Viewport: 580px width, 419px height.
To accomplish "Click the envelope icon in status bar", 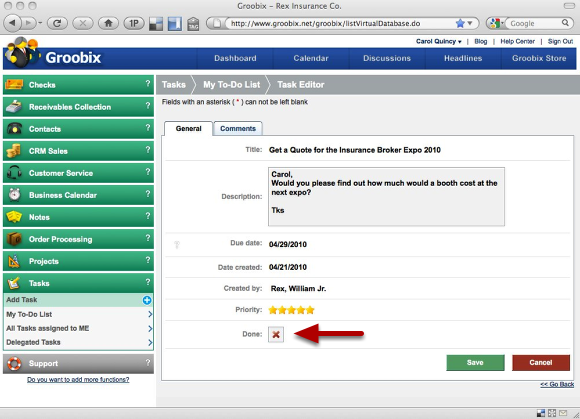I will click(563, 413).
